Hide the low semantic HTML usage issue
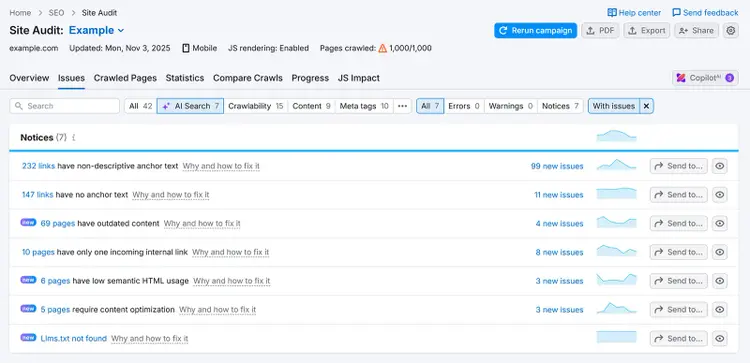The image size is (750, 363). click(720, 281)
